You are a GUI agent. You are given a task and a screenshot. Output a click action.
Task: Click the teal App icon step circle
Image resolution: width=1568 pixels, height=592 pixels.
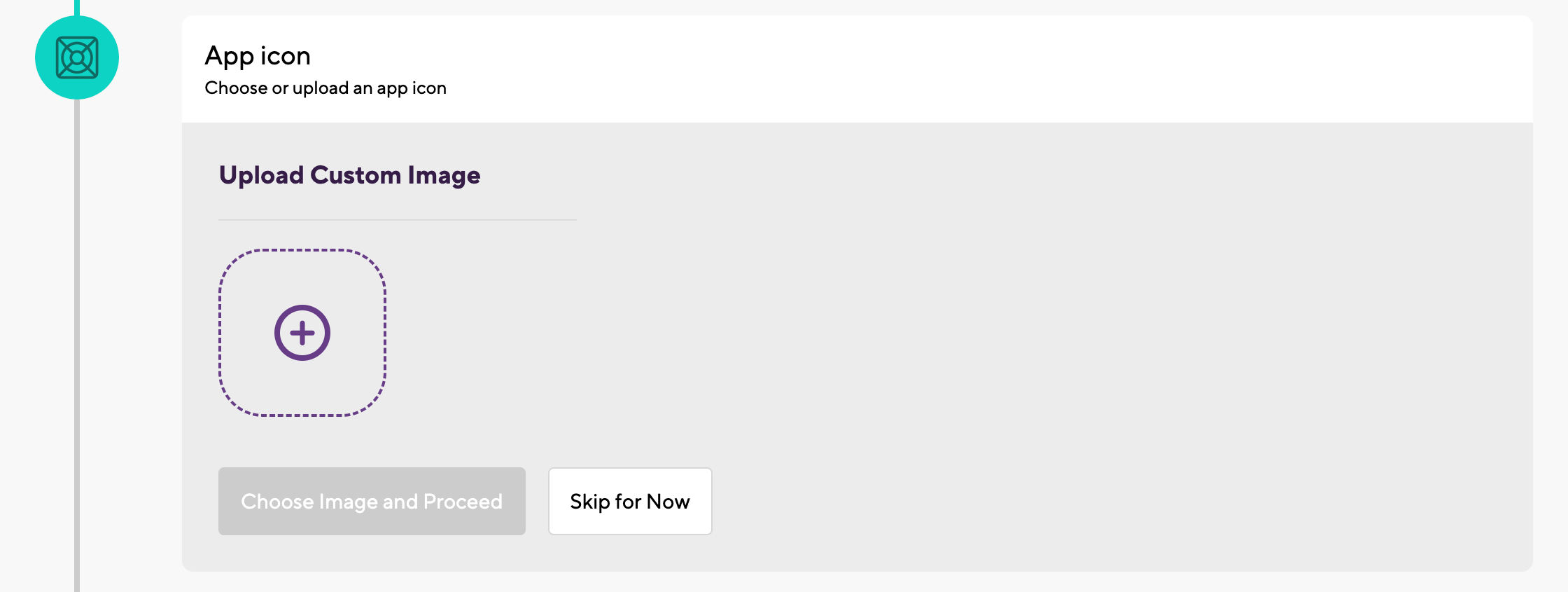pos(77,57)
